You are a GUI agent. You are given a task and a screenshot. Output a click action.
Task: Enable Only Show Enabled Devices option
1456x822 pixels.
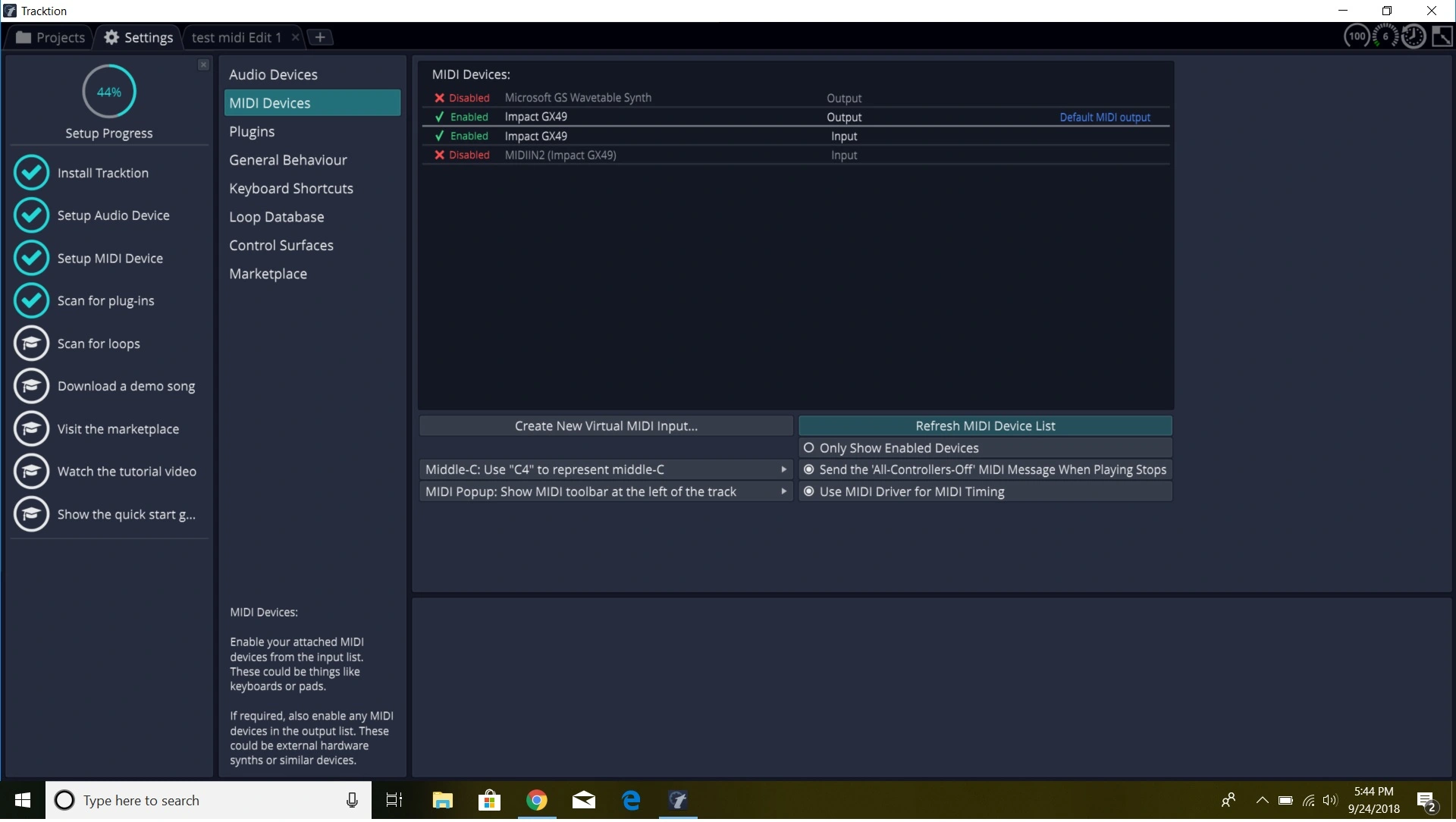pyautogui.click(x=809, y=448)
